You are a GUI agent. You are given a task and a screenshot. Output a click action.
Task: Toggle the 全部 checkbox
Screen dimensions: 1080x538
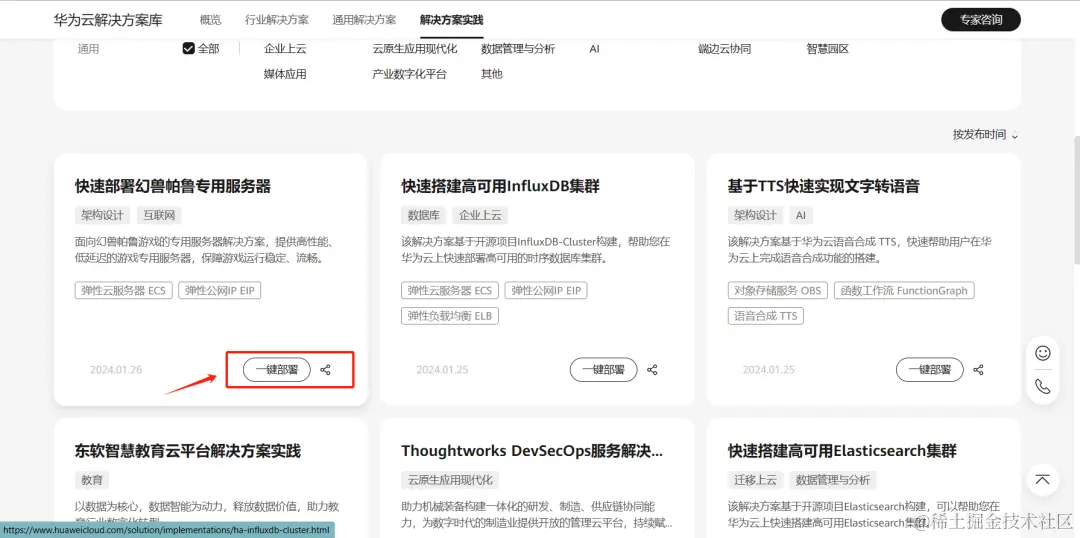click(x=189, y=49)
